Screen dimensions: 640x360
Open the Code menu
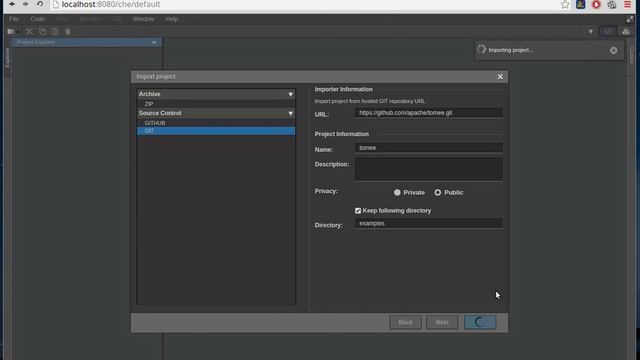coord(38,19)
